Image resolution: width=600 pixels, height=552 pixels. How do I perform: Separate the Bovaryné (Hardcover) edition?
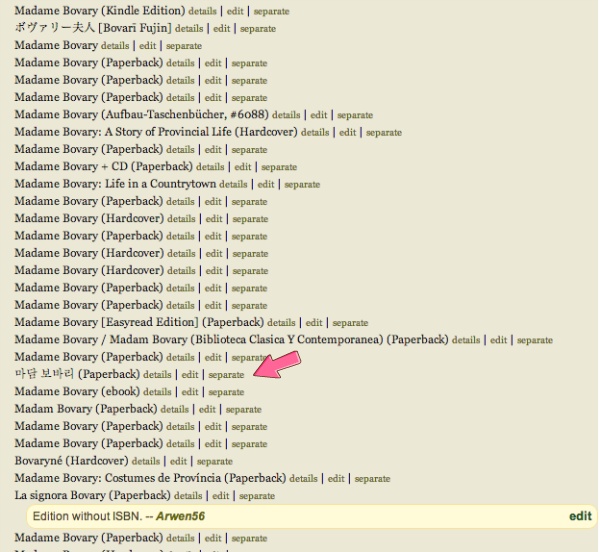[x=215, y=461]
